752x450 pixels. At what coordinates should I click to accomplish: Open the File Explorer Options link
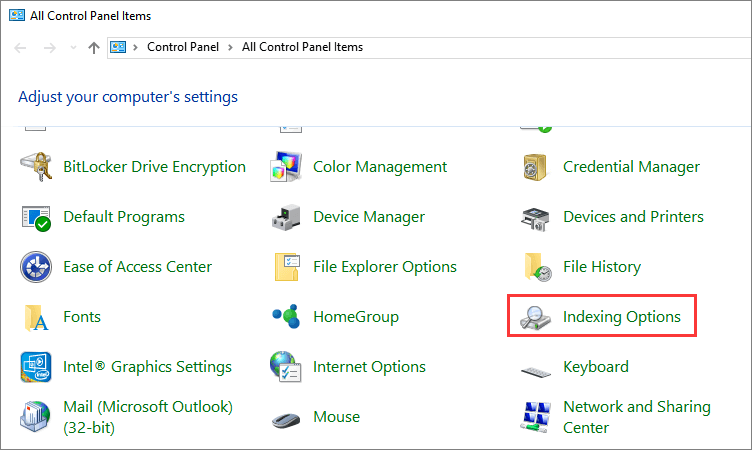(384, 267)
